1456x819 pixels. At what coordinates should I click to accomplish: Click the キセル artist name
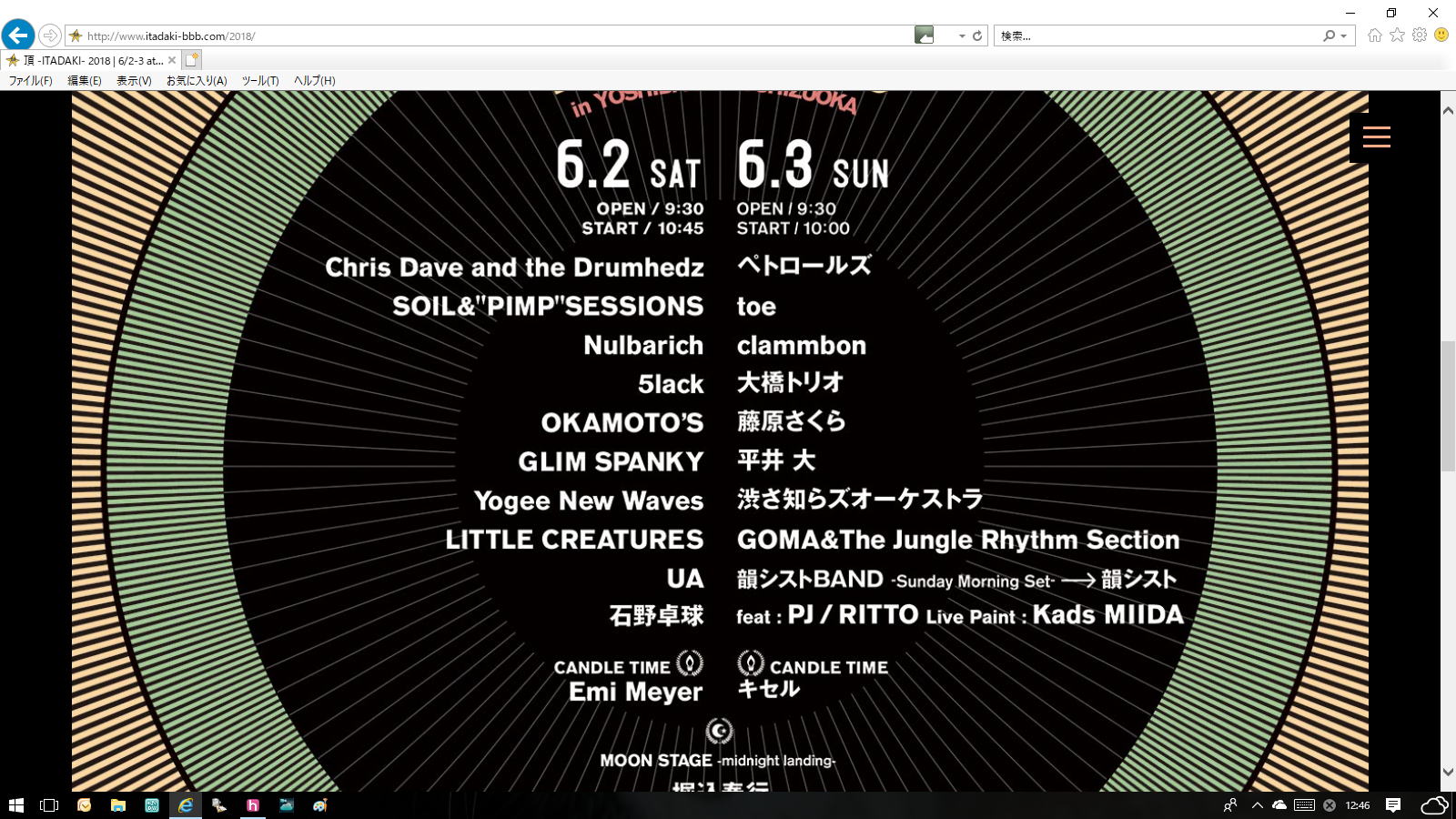point(768,690)
